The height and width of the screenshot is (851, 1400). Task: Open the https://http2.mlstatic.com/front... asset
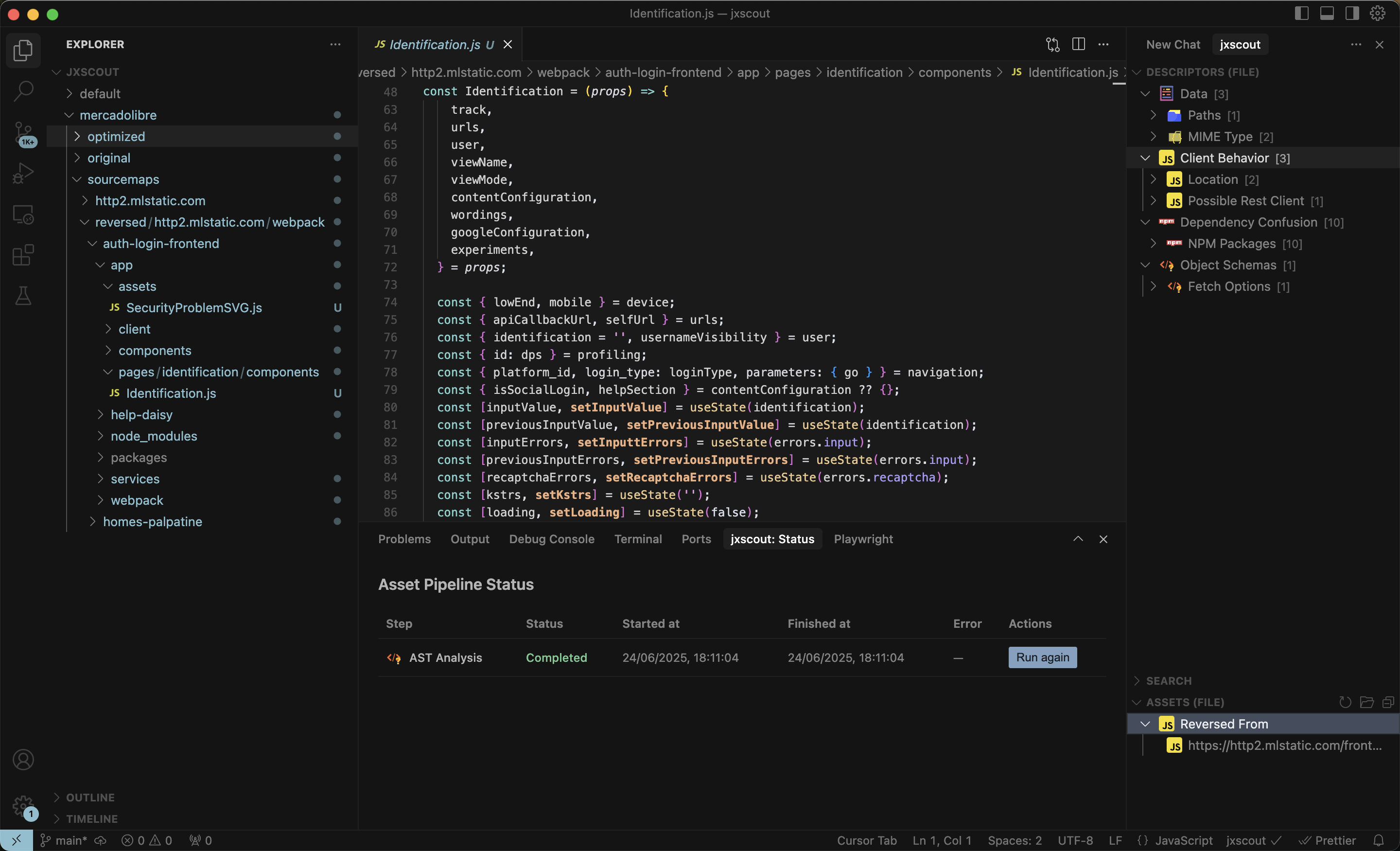pos(1263,745)
